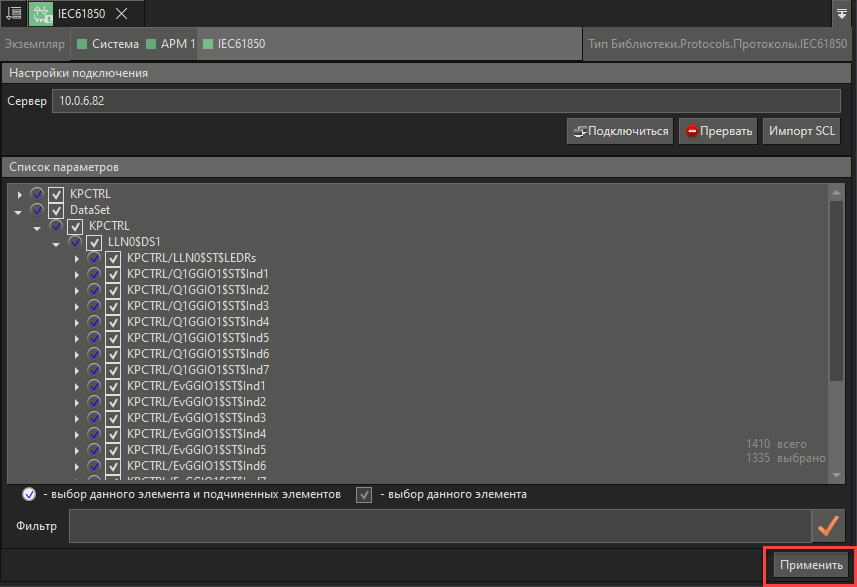Click the Фильтр text input field
This screenshot has height=587, width=857.
[x=438, y=525]
